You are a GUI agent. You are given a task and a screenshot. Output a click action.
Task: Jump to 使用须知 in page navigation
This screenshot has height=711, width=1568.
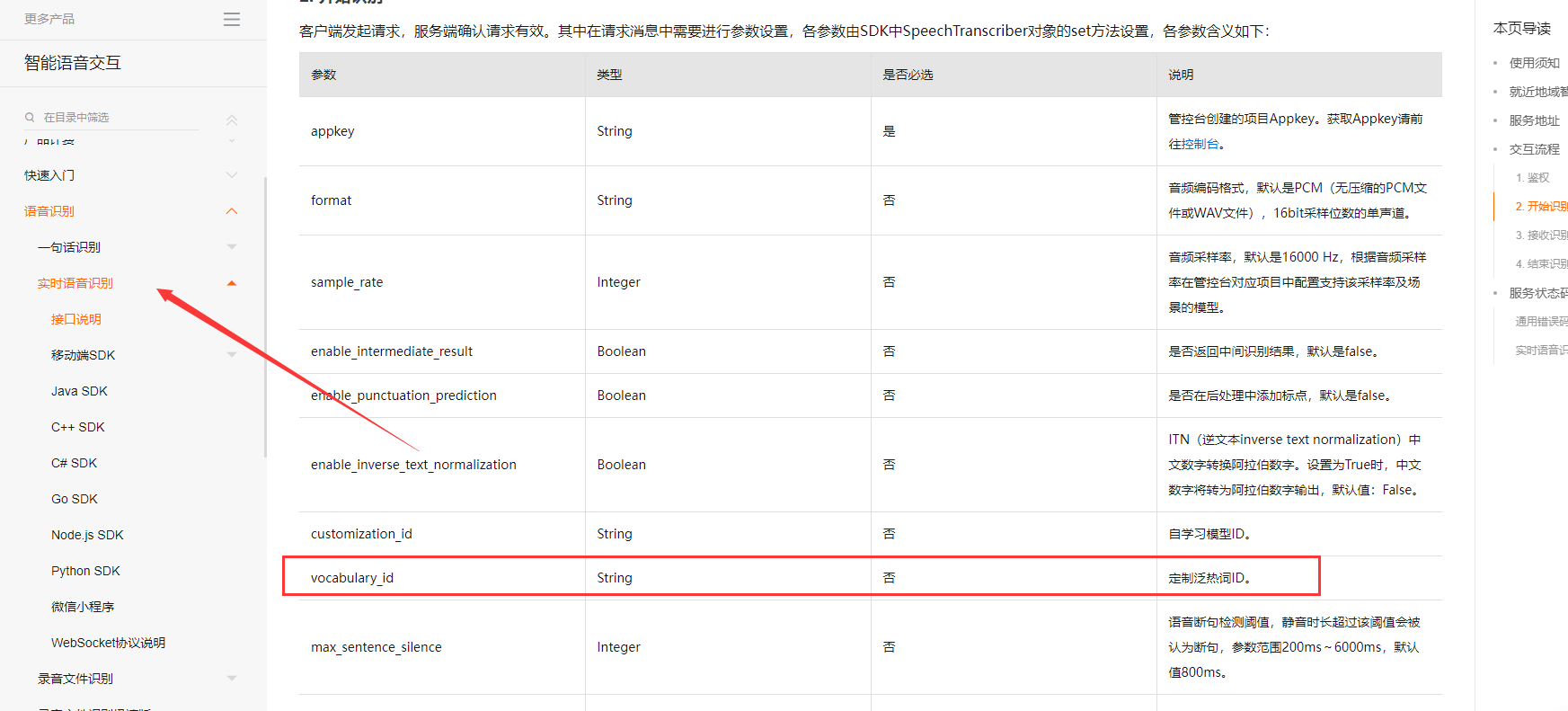[1535, 63]
